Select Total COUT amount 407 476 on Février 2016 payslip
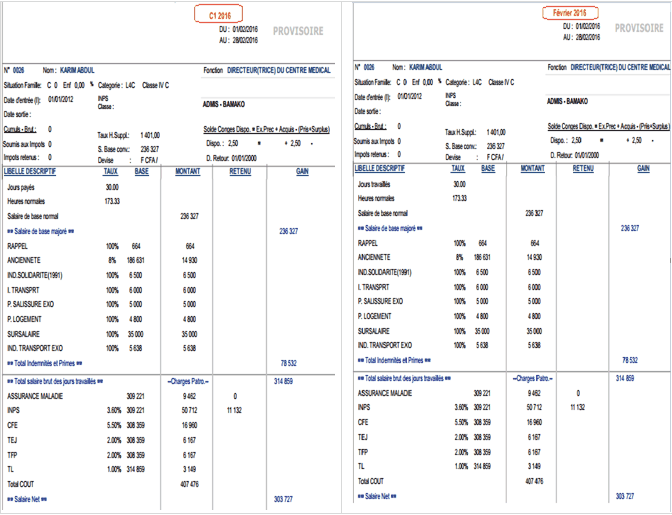 tap(534, 482)
